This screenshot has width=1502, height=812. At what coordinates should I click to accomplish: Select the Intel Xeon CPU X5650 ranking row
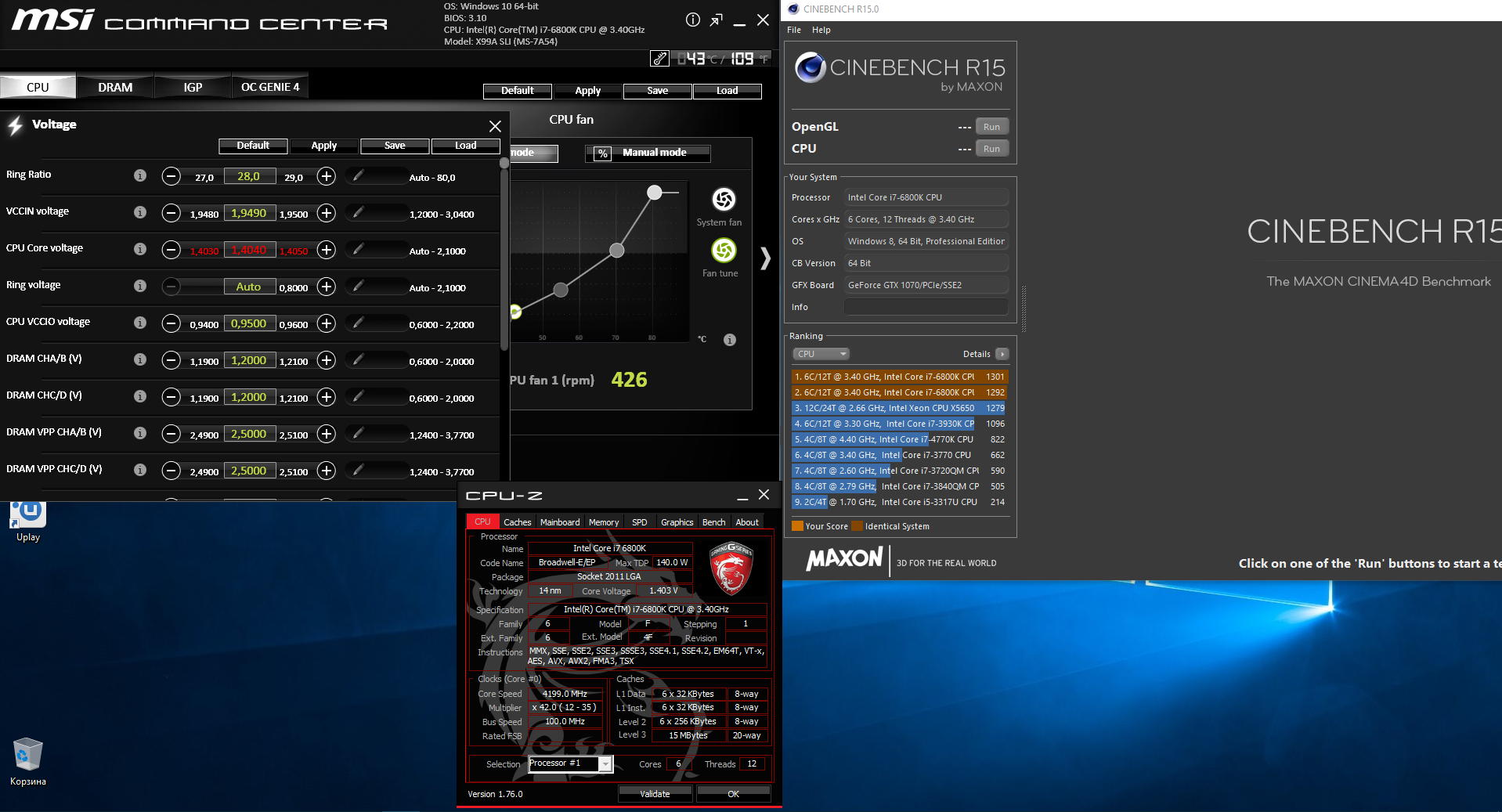pyautogui.click(x=899, y=408)
